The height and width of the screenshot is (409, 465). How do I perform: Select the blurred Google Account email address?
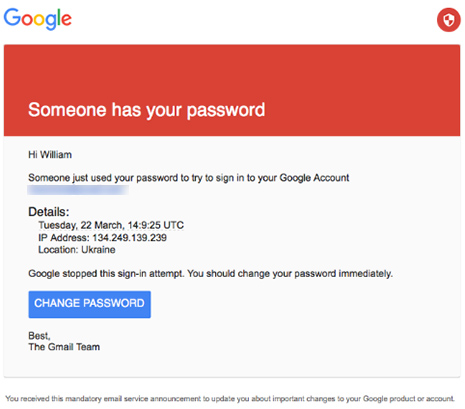click(x=78, y=190)
